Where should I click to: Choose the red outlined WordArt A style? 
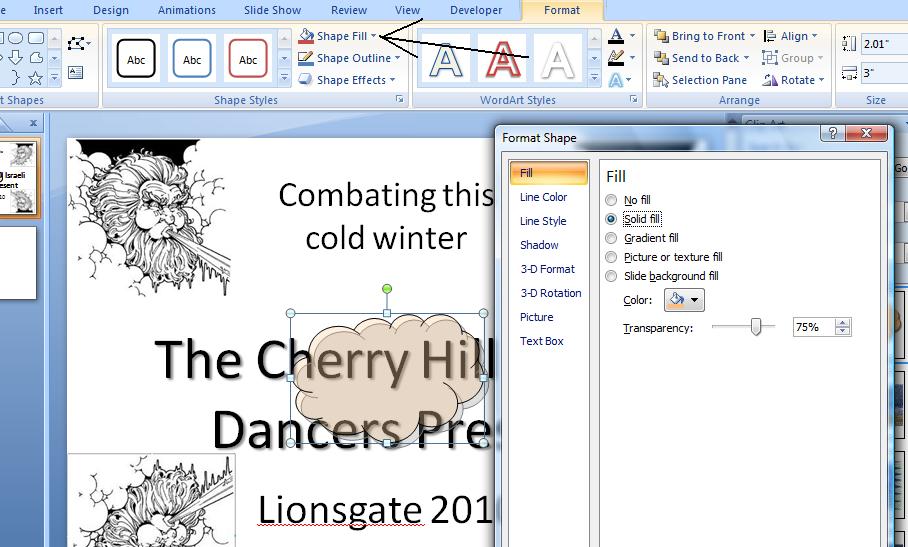tap(501, 60)
